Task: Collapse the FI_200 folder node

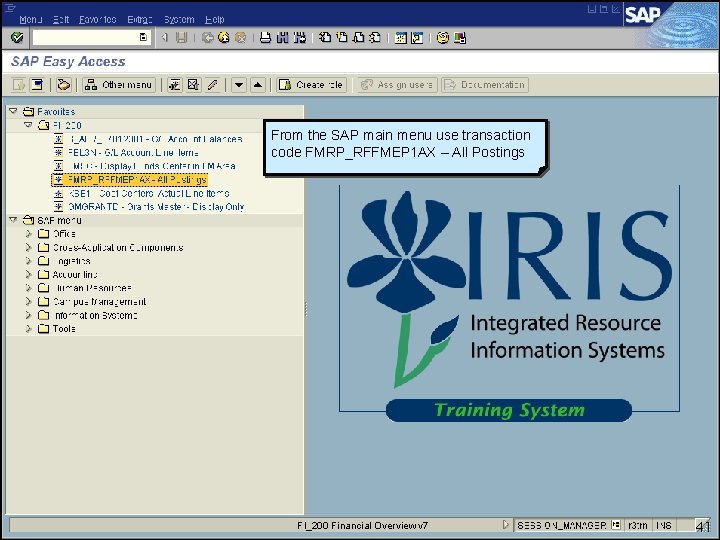Action: point(28,124)
